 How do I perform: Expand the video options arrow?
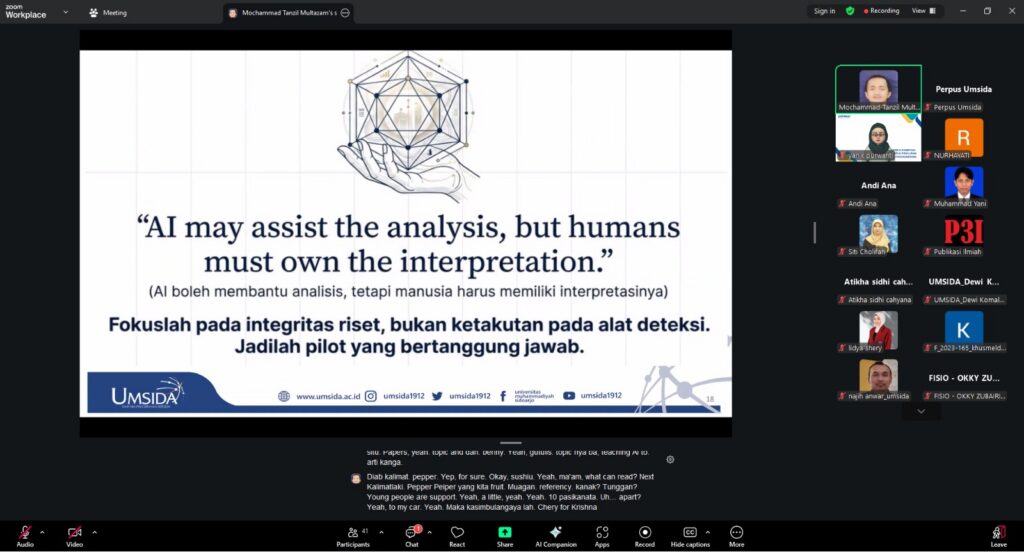point(92,532)
